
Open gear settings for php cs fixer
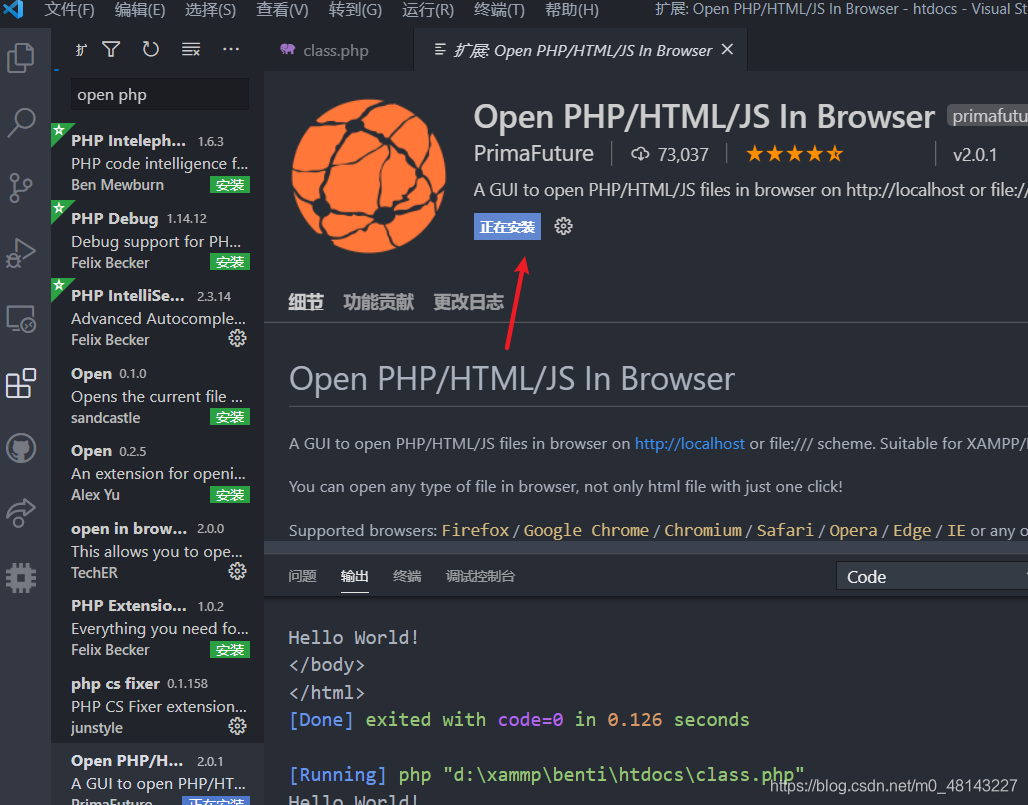point(237,726)
